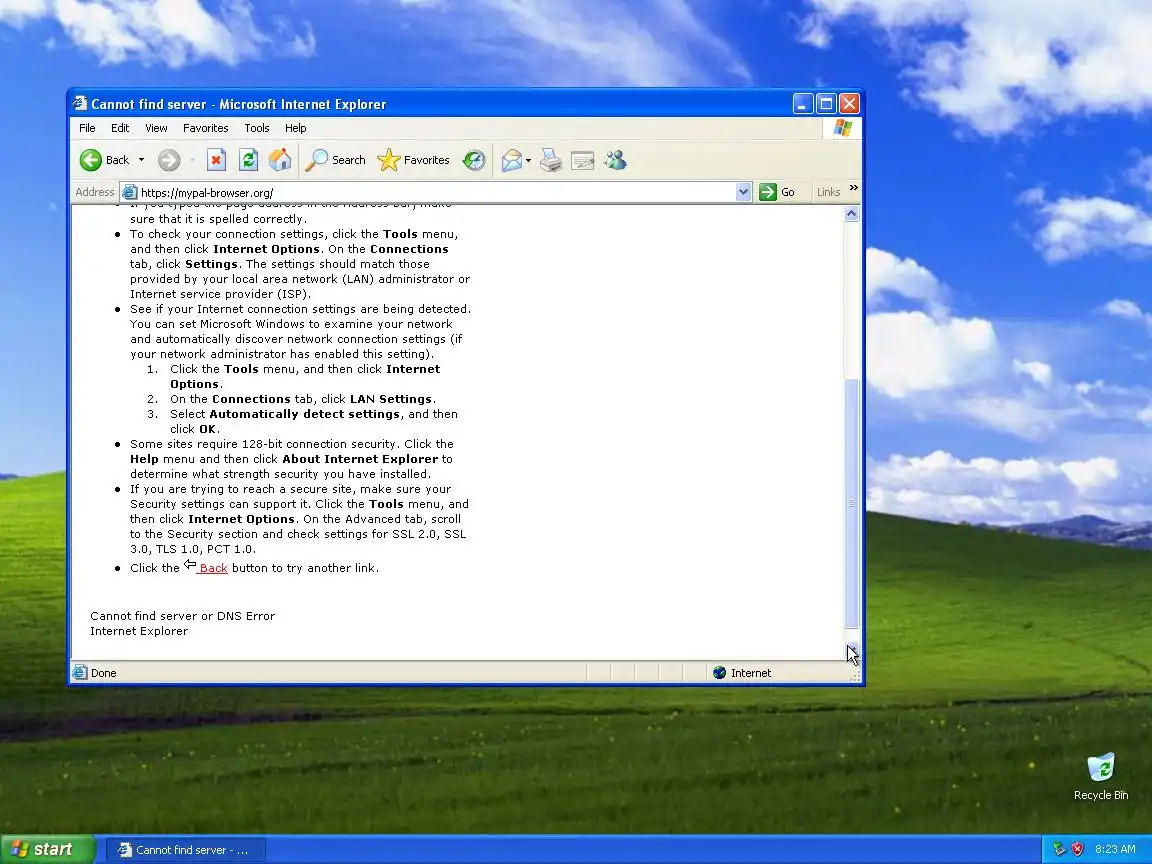Expand the Links toolbar chevron
The image size is (1152, 864).
(853, 188)
